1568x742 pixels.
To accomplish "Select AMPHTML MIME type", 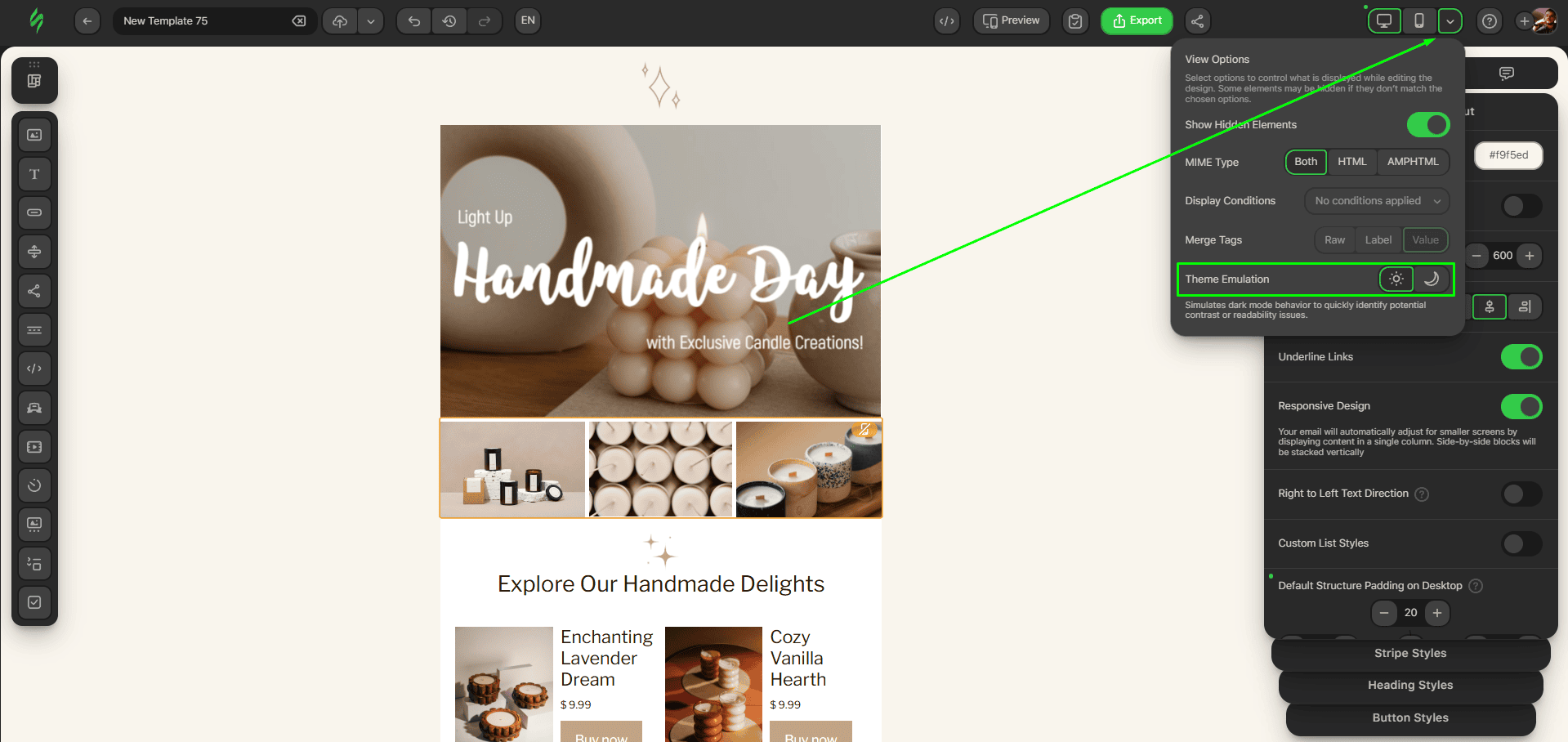I will tap(1412, 162).
